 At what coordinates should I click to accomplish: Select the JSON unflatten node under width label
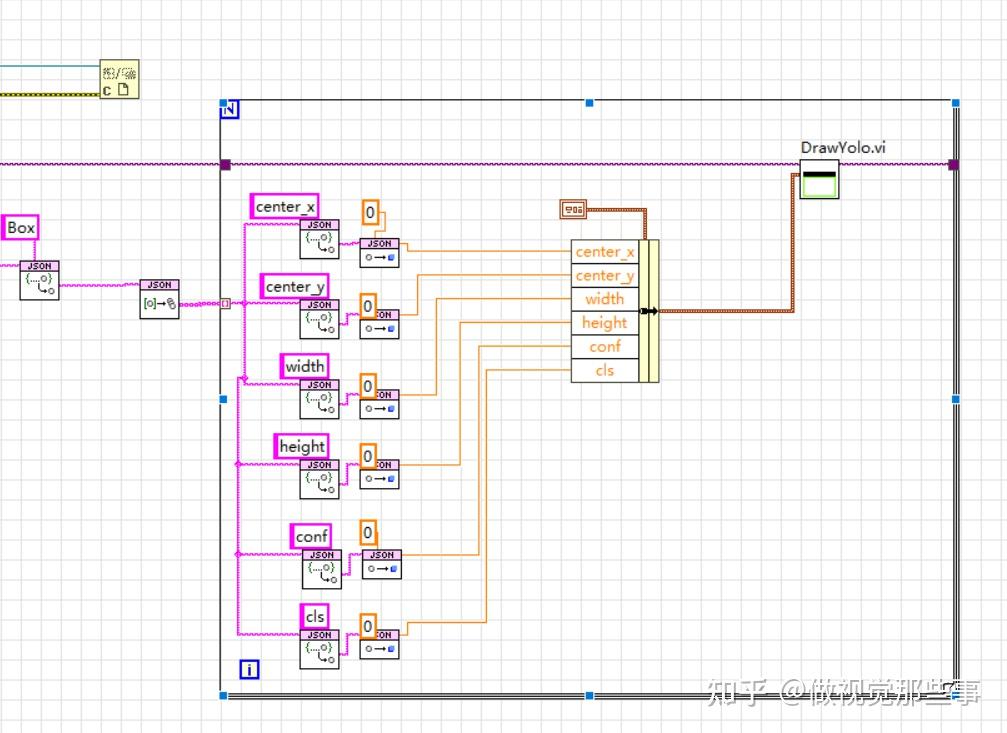[x=318, y=397]
